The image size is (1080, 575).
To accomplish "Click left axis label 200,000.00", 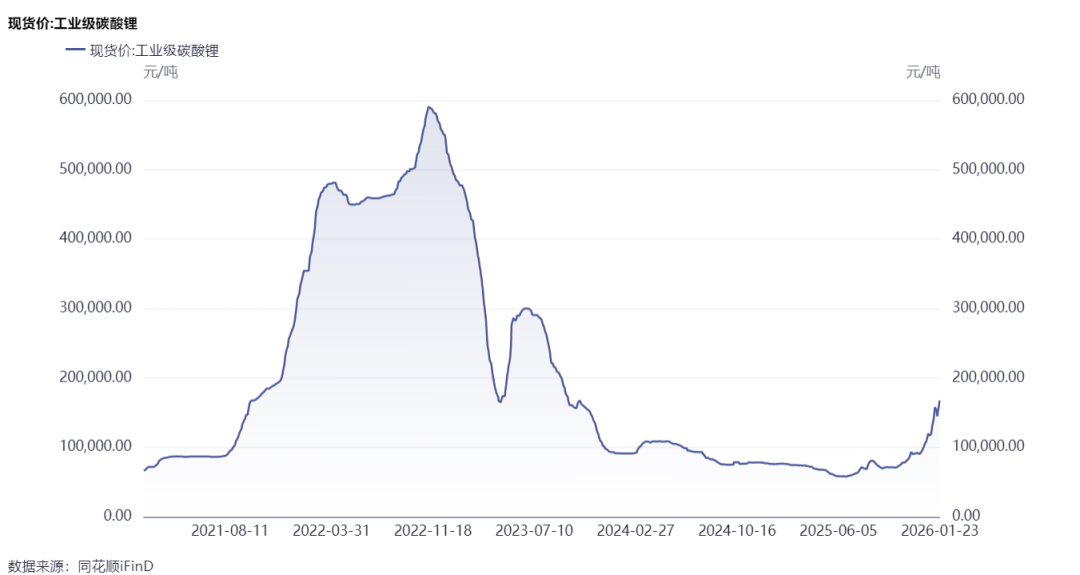I will coord(95,377).
